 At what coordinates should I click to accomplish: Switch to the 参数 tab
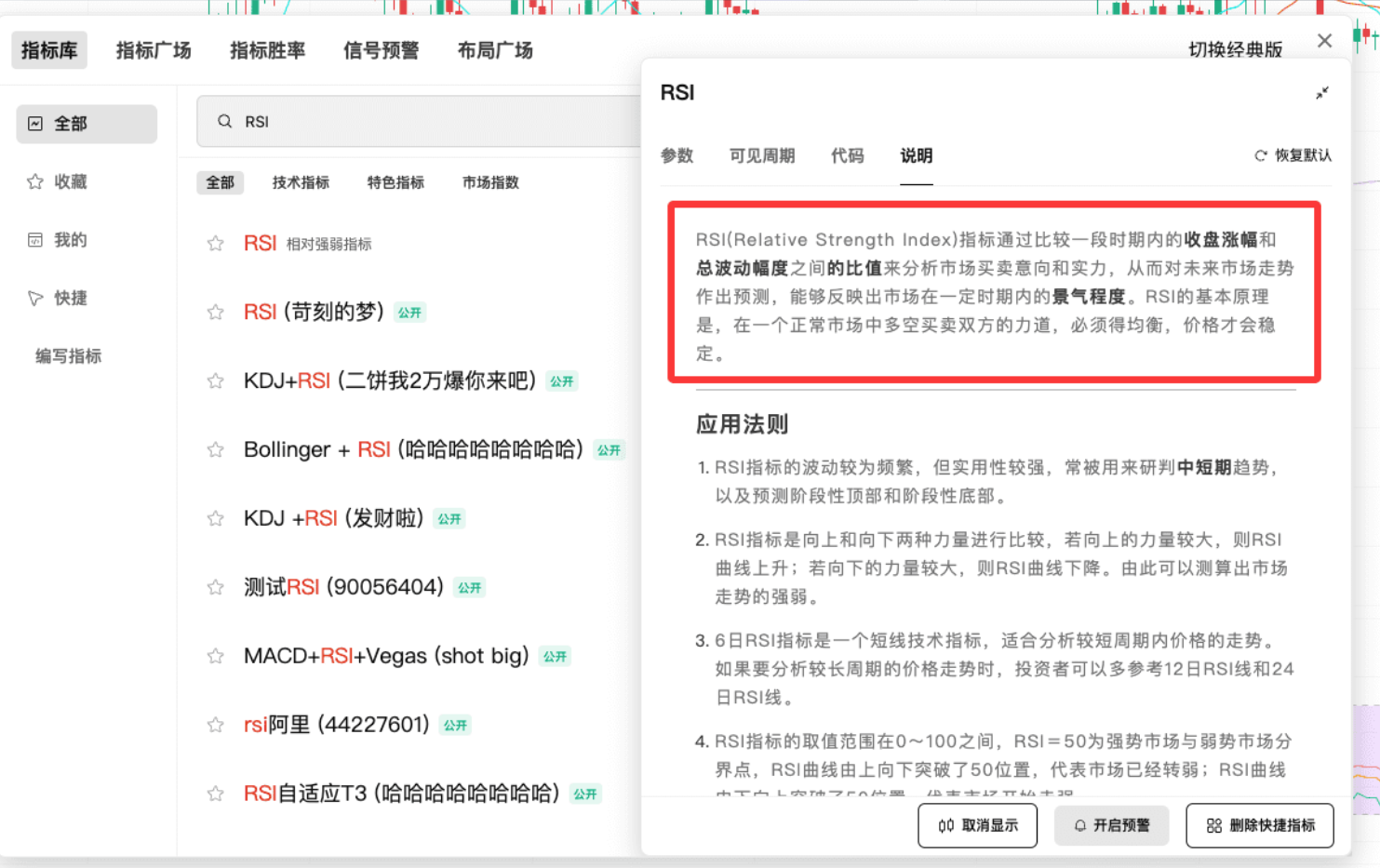point(677,155)
